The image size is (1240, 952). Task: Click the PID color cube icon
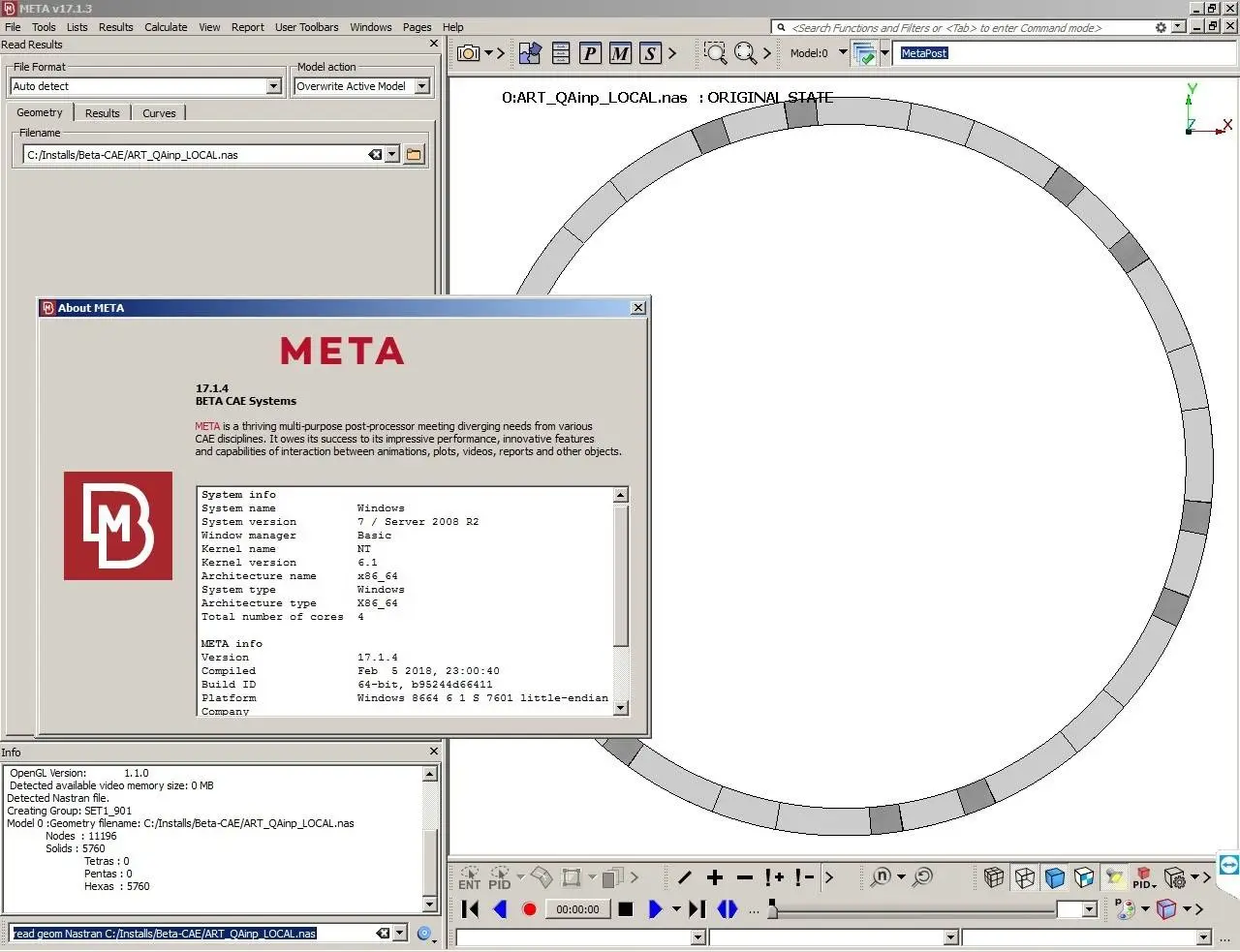click(1144, 877)
